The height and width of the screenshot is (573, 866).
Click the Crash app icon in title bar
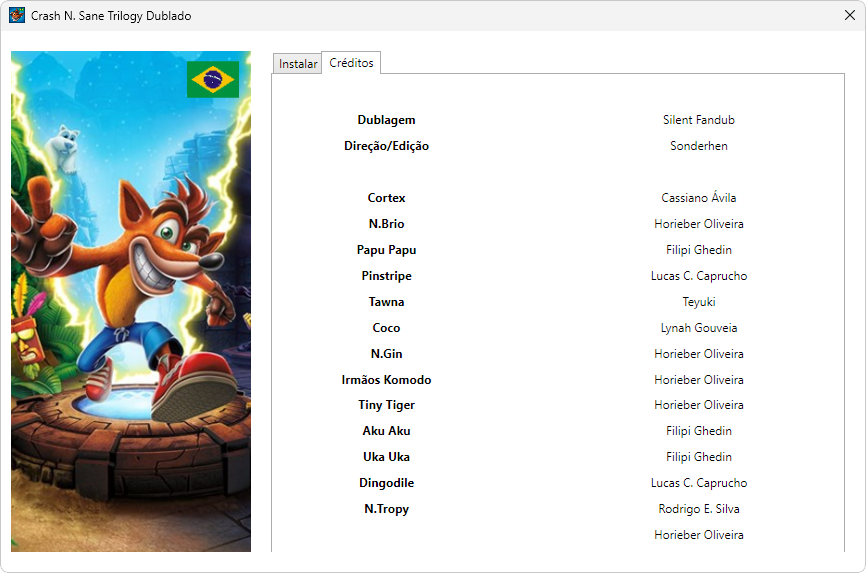(x=17, y=15)
